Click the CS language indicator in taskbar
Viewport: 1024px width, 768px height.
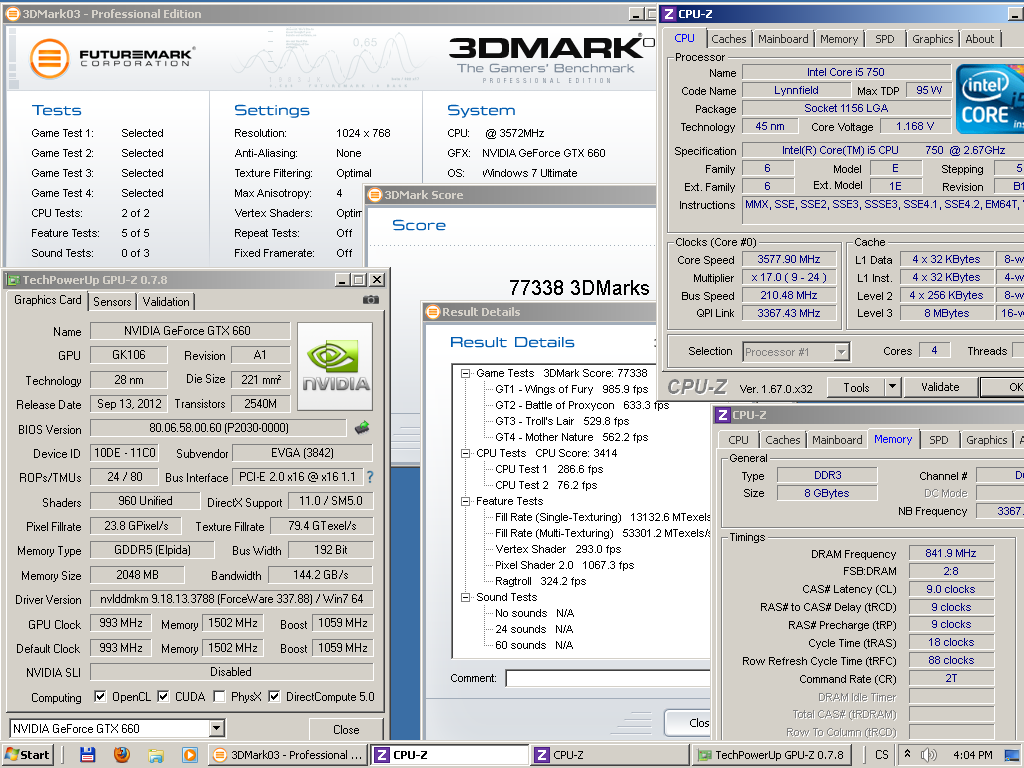[882, 755]
